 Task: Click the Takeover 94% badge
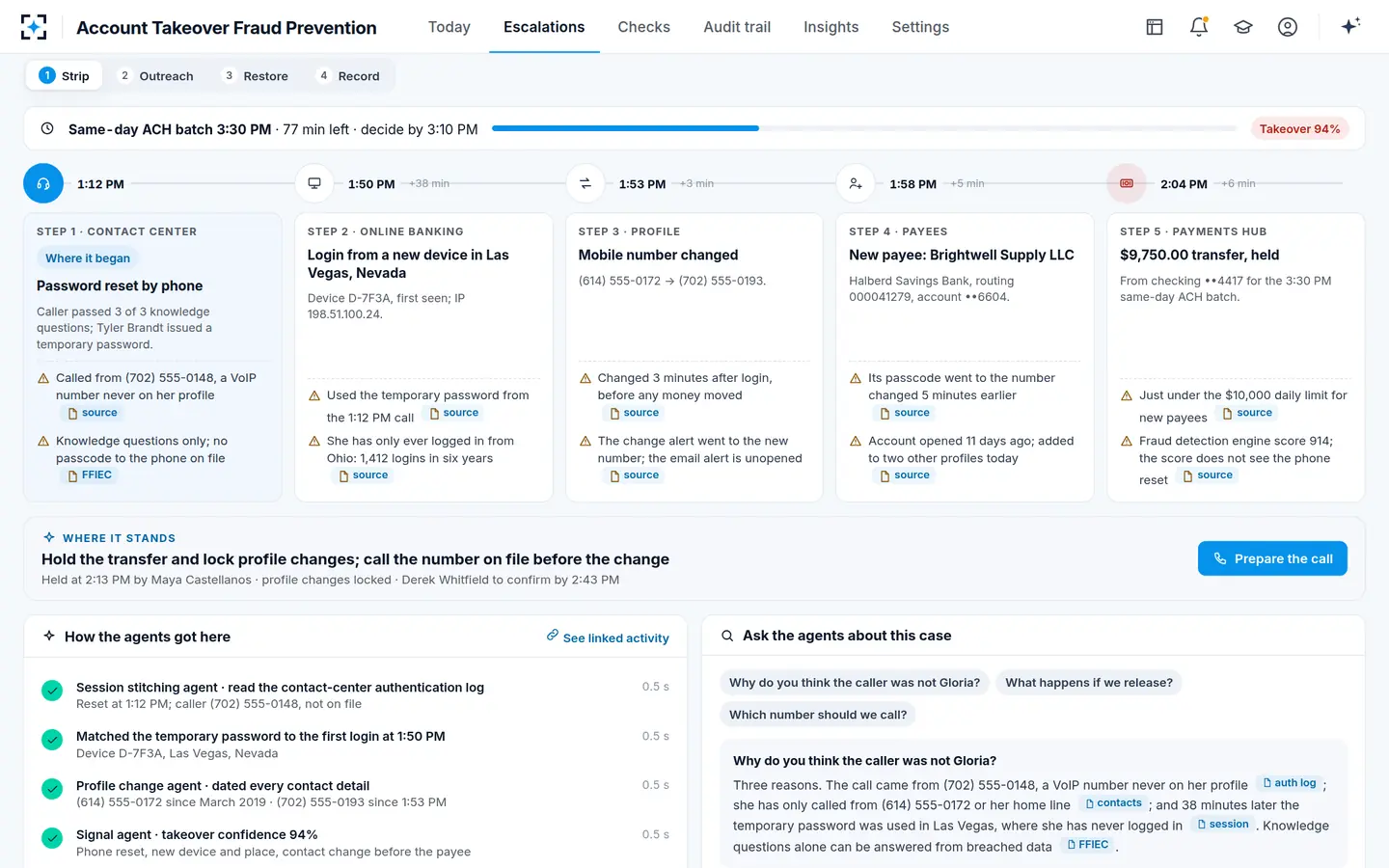coord(1299,129)
